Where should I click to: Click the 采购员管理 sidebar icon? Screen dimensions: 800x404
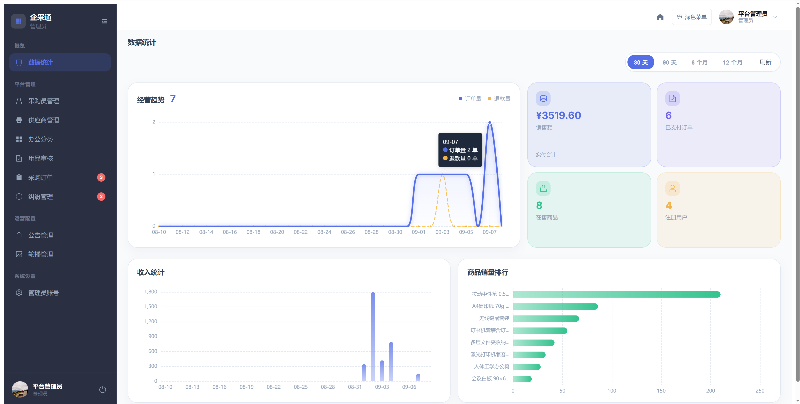(19, 101)
